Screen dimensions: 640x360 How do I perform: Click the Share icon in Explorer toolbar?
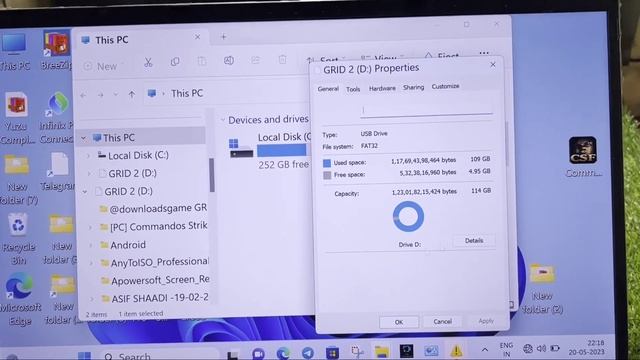(x=256, y=60)
